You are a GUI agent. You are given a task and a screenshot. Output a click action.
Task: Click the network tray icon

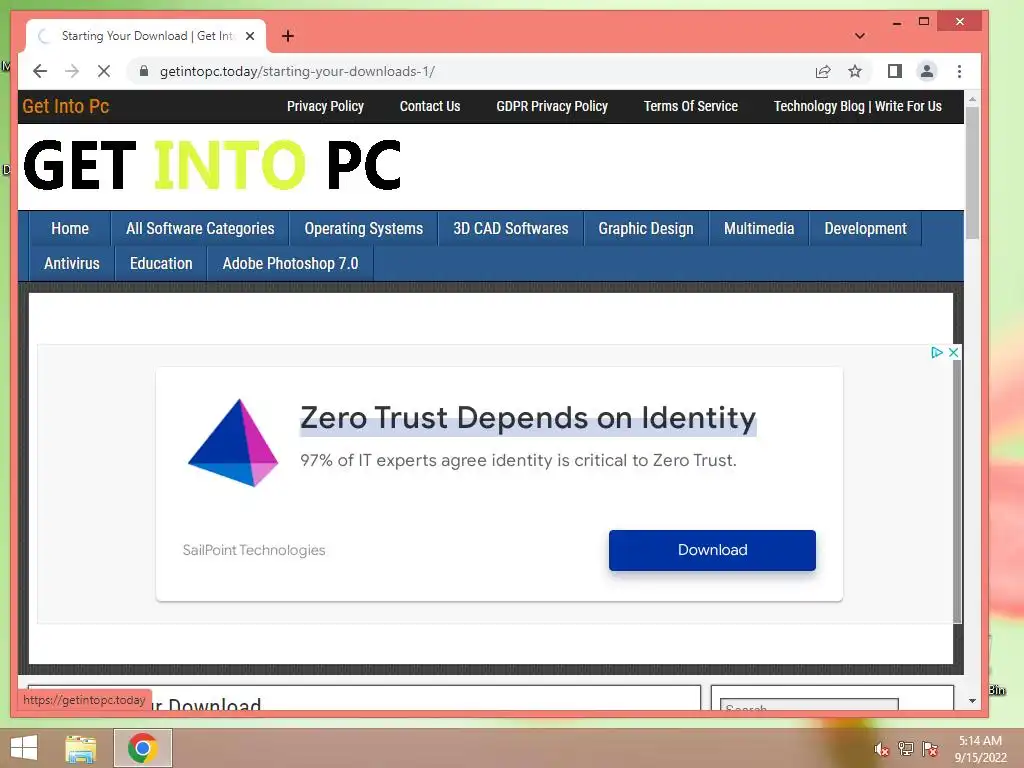(906, 749)
